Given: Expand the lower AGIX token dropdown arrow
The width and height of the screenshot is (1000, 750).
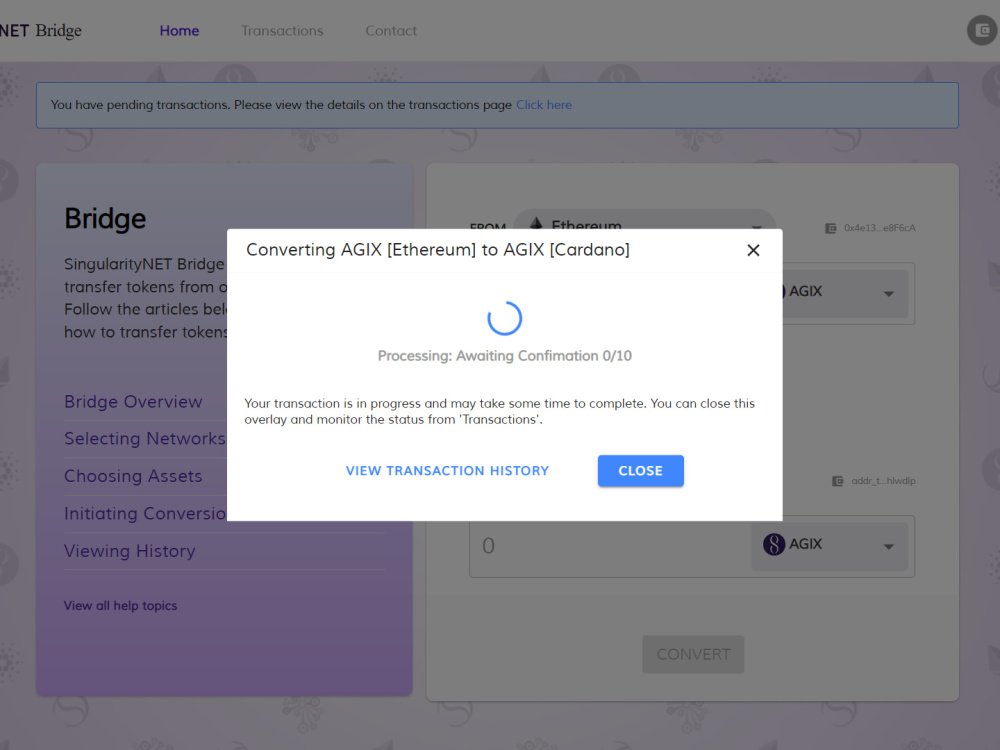Looking at the screenshot, I should 888,547.
